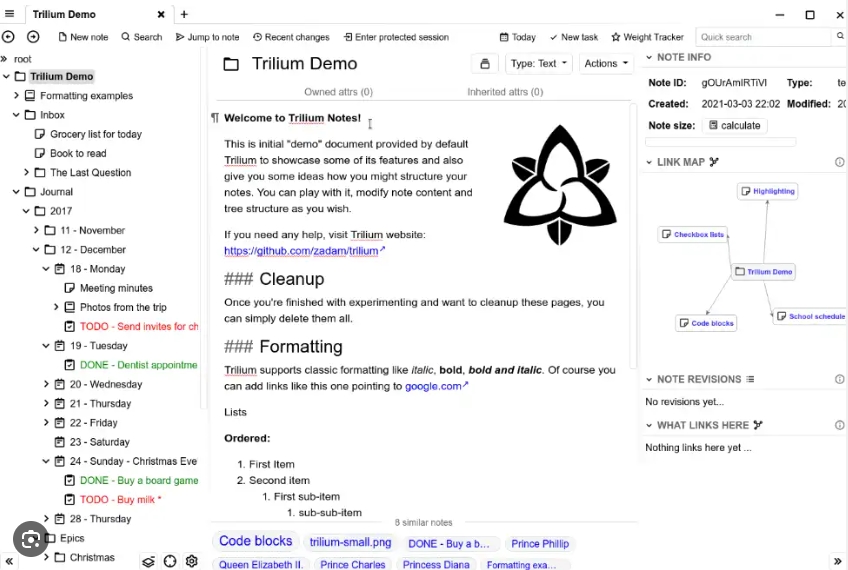Screen dimensions: 848x570
Task: Collapse 18 - Monday node
Action: [x=46, y=269]
